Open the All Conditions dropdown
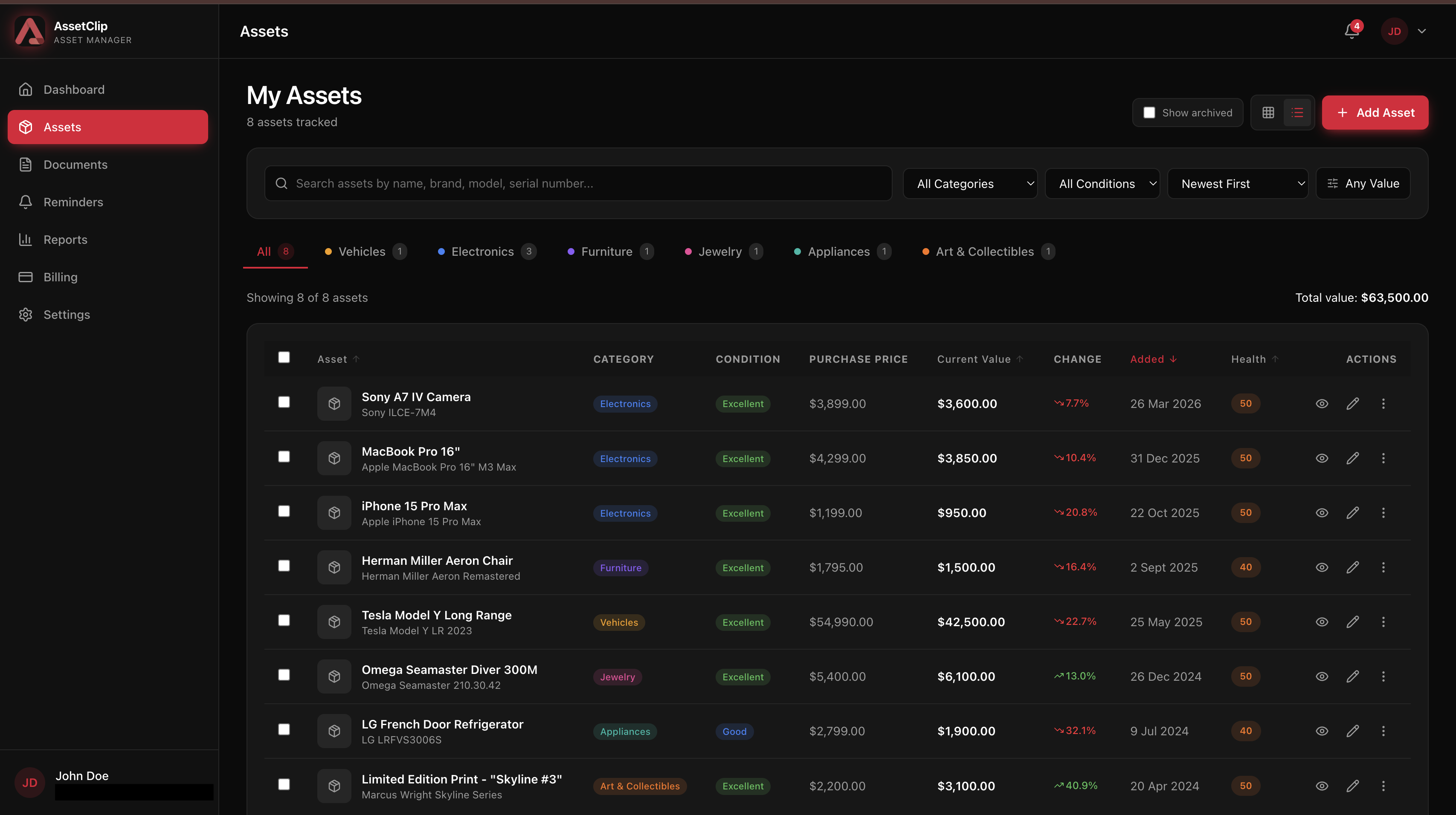 [x=1102, y=184]
